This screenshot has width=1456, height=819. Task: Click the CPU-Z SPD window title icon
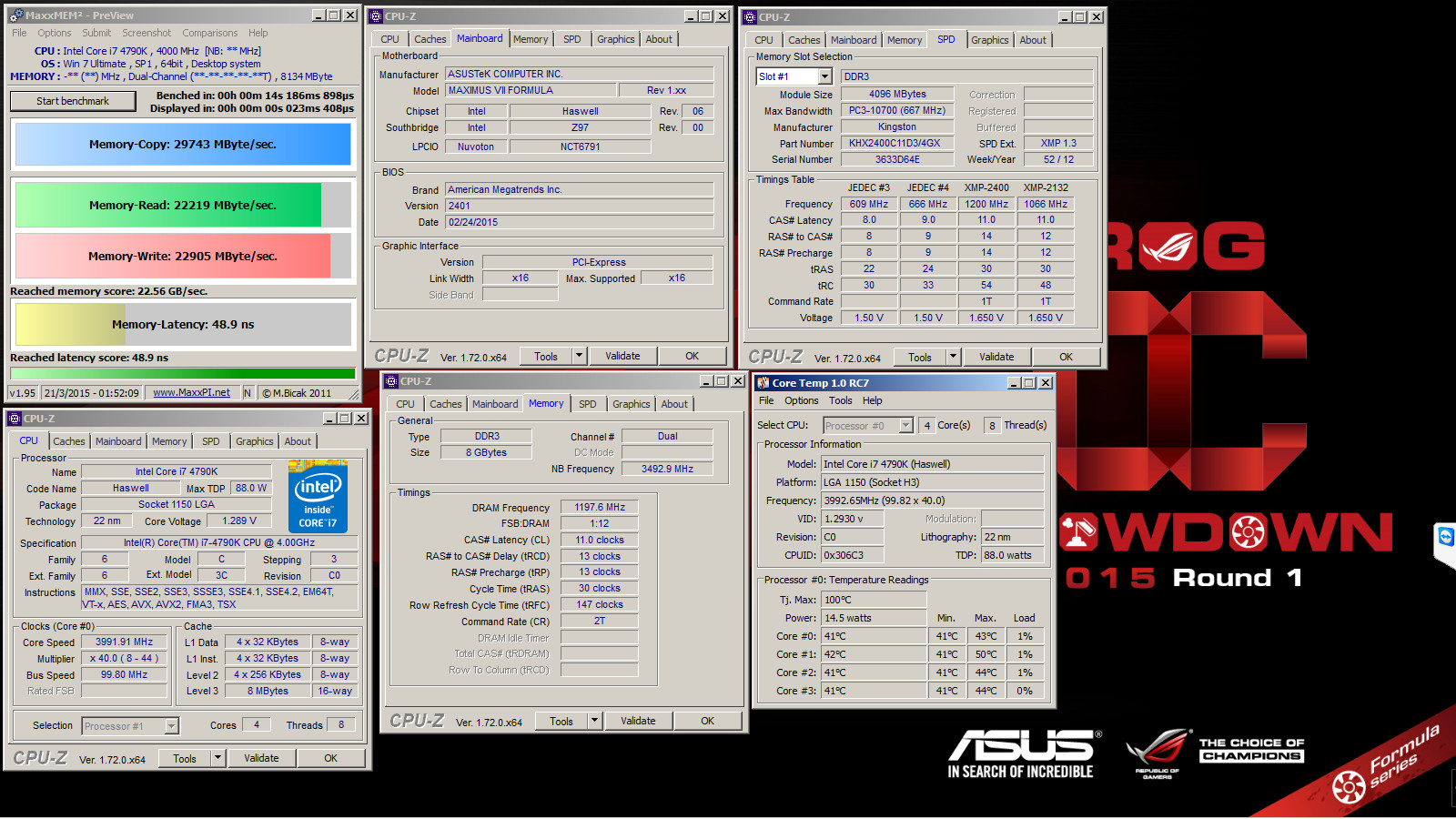pos(750,17)
